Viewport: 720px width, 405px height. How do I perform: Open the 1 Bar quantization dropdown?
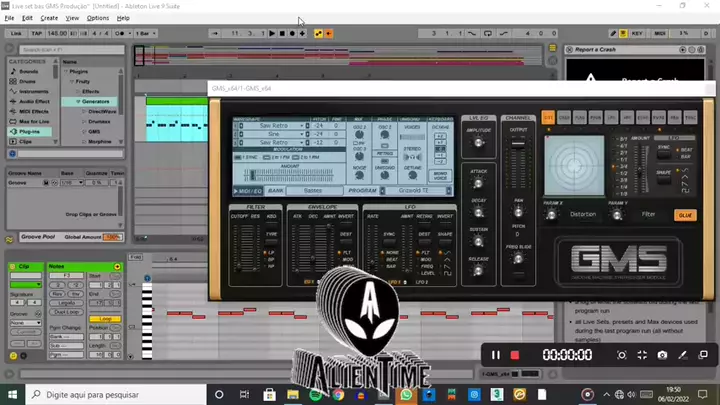(x=146, y=34)
